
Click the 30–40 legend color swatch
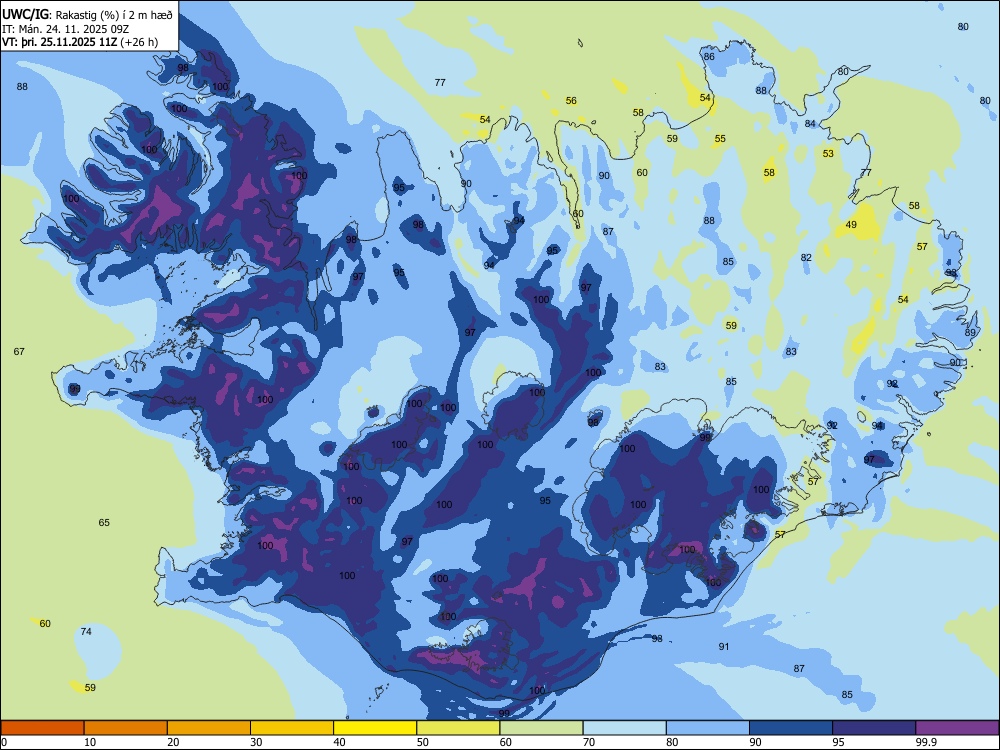[x=292, y=728]
